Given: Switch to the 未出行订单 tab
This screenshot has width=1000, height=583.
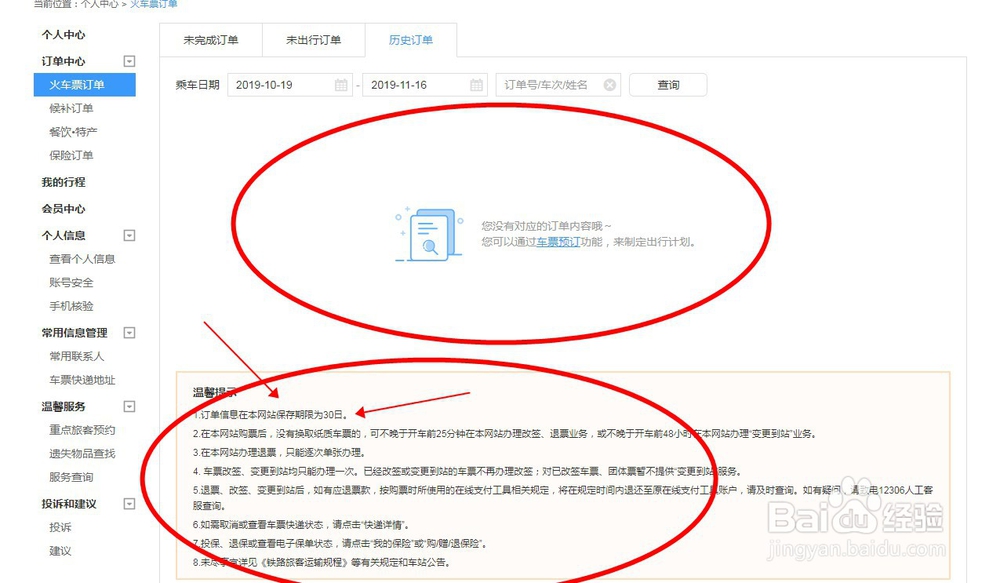Looking at the screenshot, I should (313, 40).
